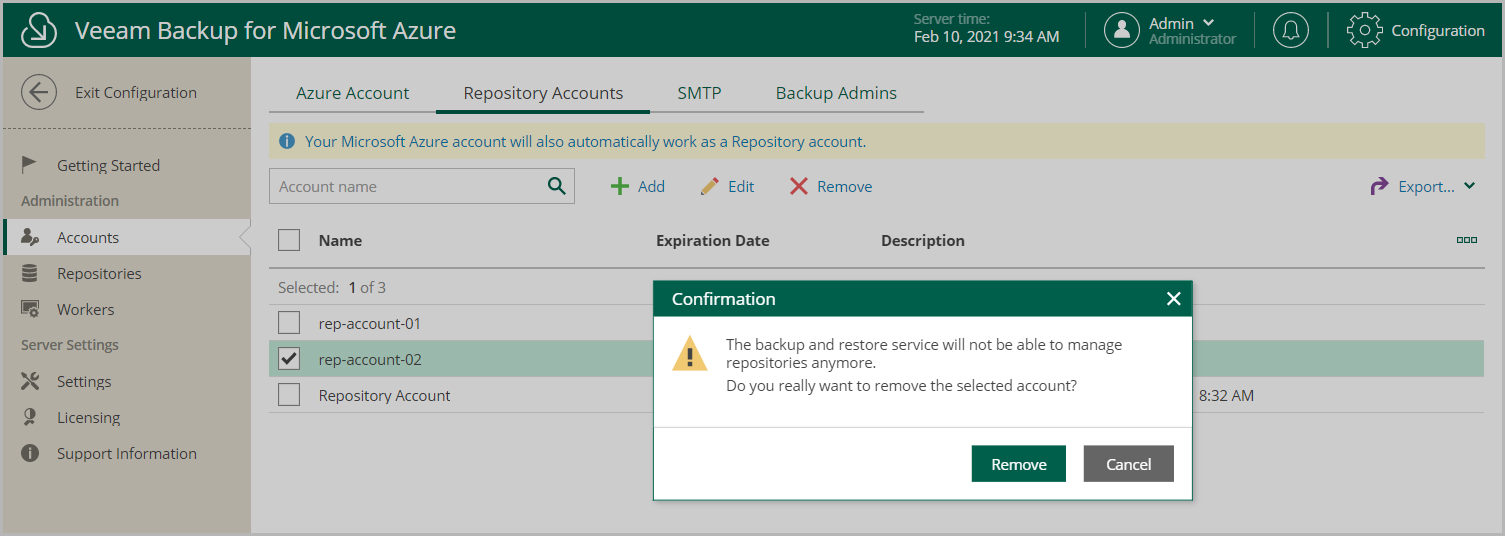
Task: Click the Configuration gear icon
Action: (x=1365, y=30)
